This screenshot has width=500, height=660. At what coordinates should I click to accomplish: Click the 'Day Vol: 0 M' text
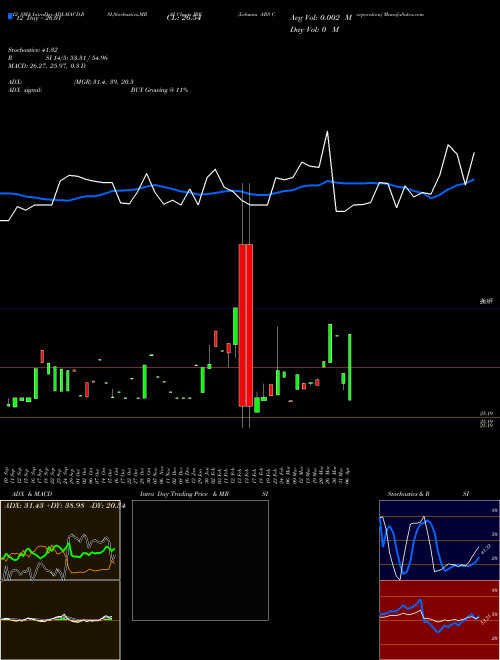coord(314,30)
